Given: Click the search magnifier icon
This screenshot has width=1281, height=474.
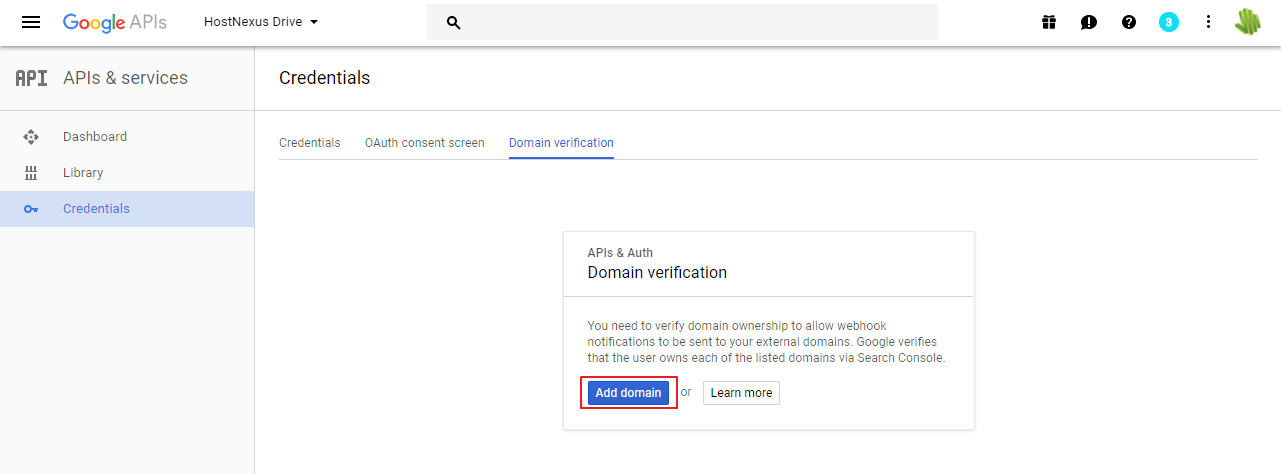Looking at the screenshot, I should [453, 22].
